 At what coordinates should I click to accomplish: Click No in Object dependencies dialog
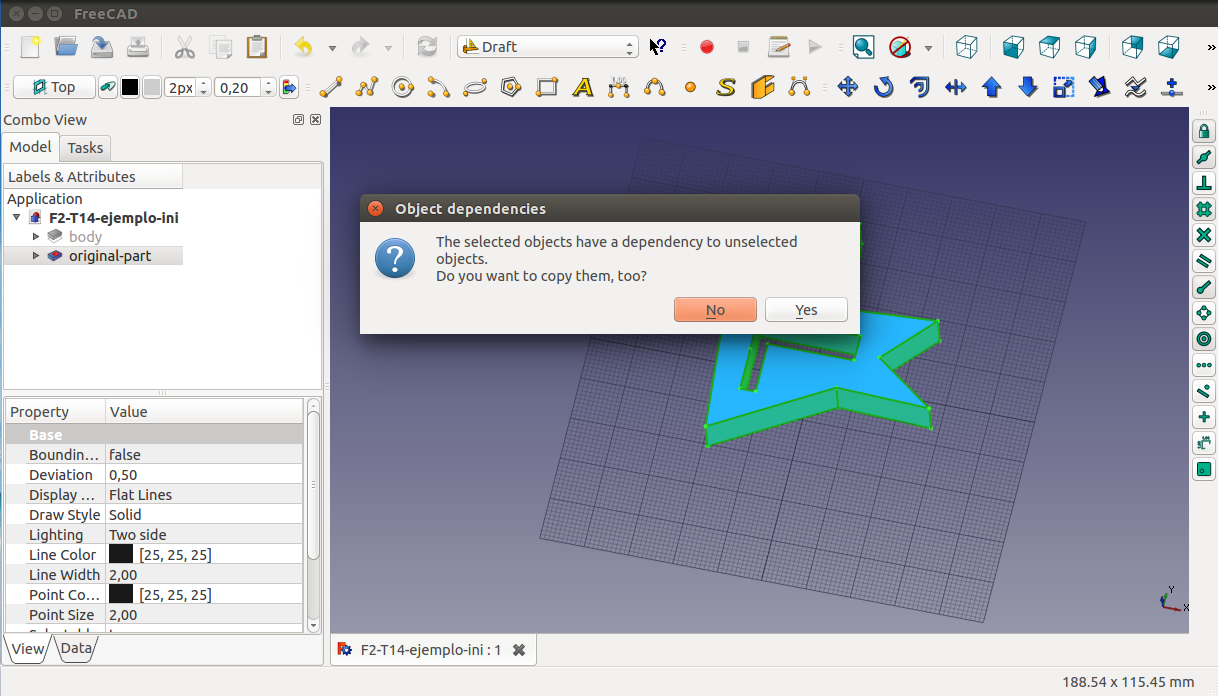pyautogui.click(x=715, y=310)
